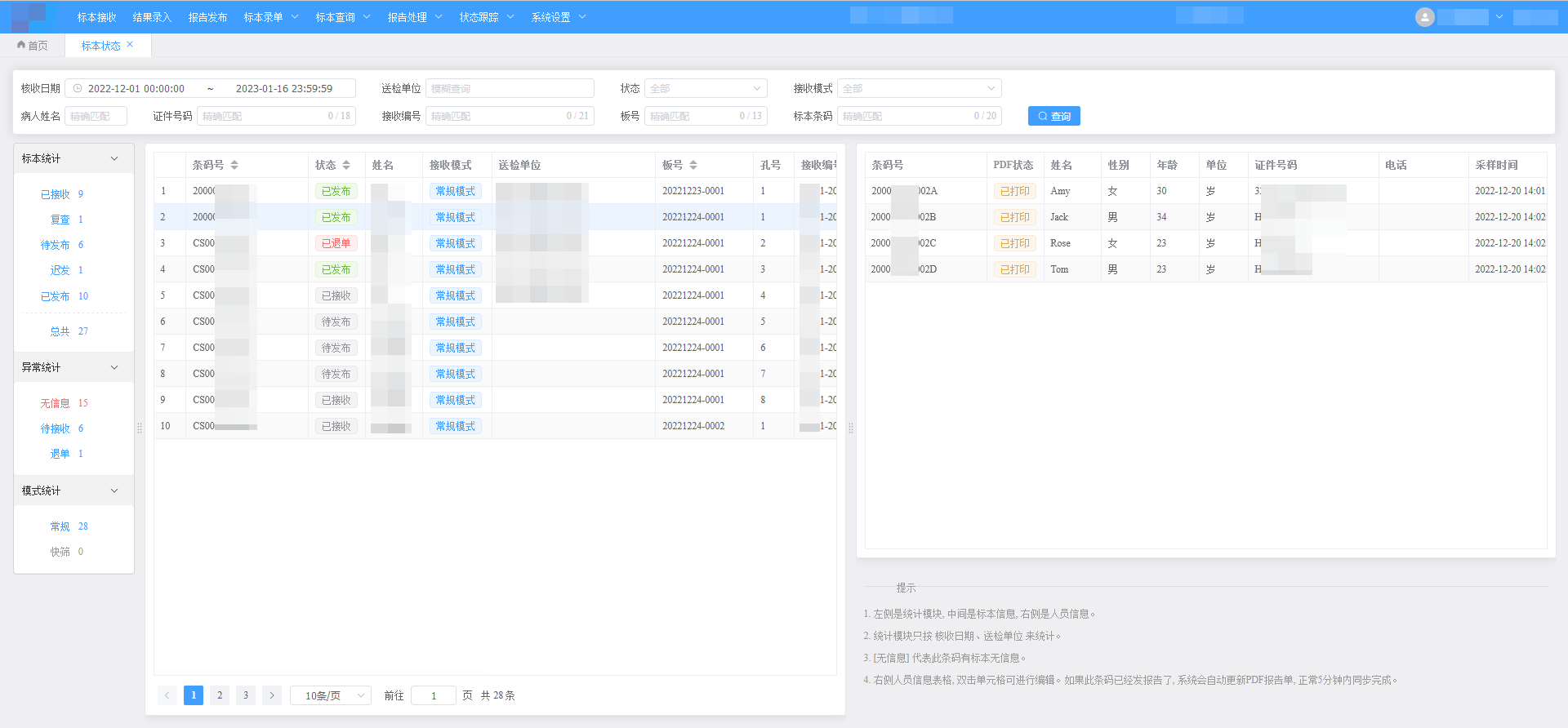Filter by 已发布 10 statistic

(65, 296)
